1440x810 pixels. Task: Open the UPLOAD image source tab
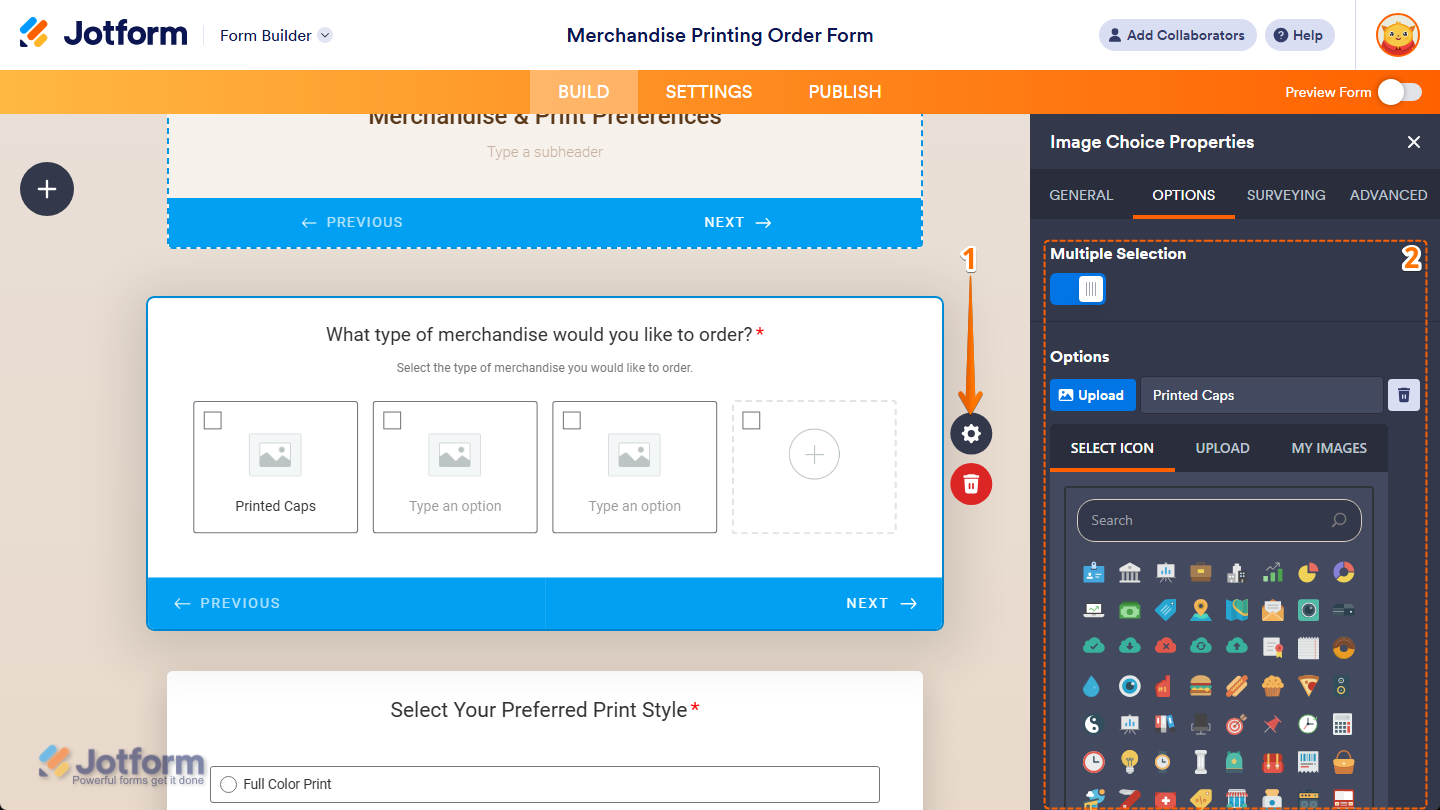click(x=1223, y=448)
